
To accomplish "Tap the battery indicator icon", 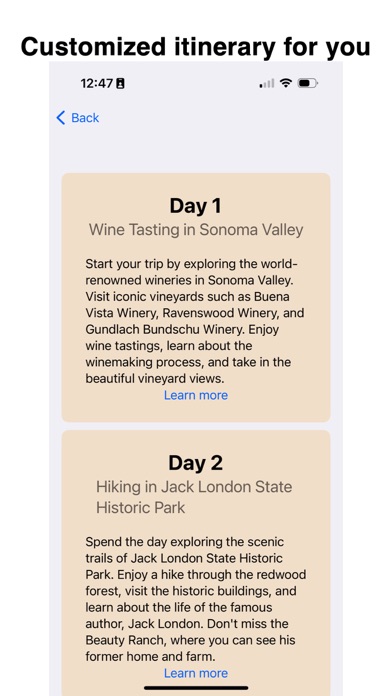I will tap(308, 83).
